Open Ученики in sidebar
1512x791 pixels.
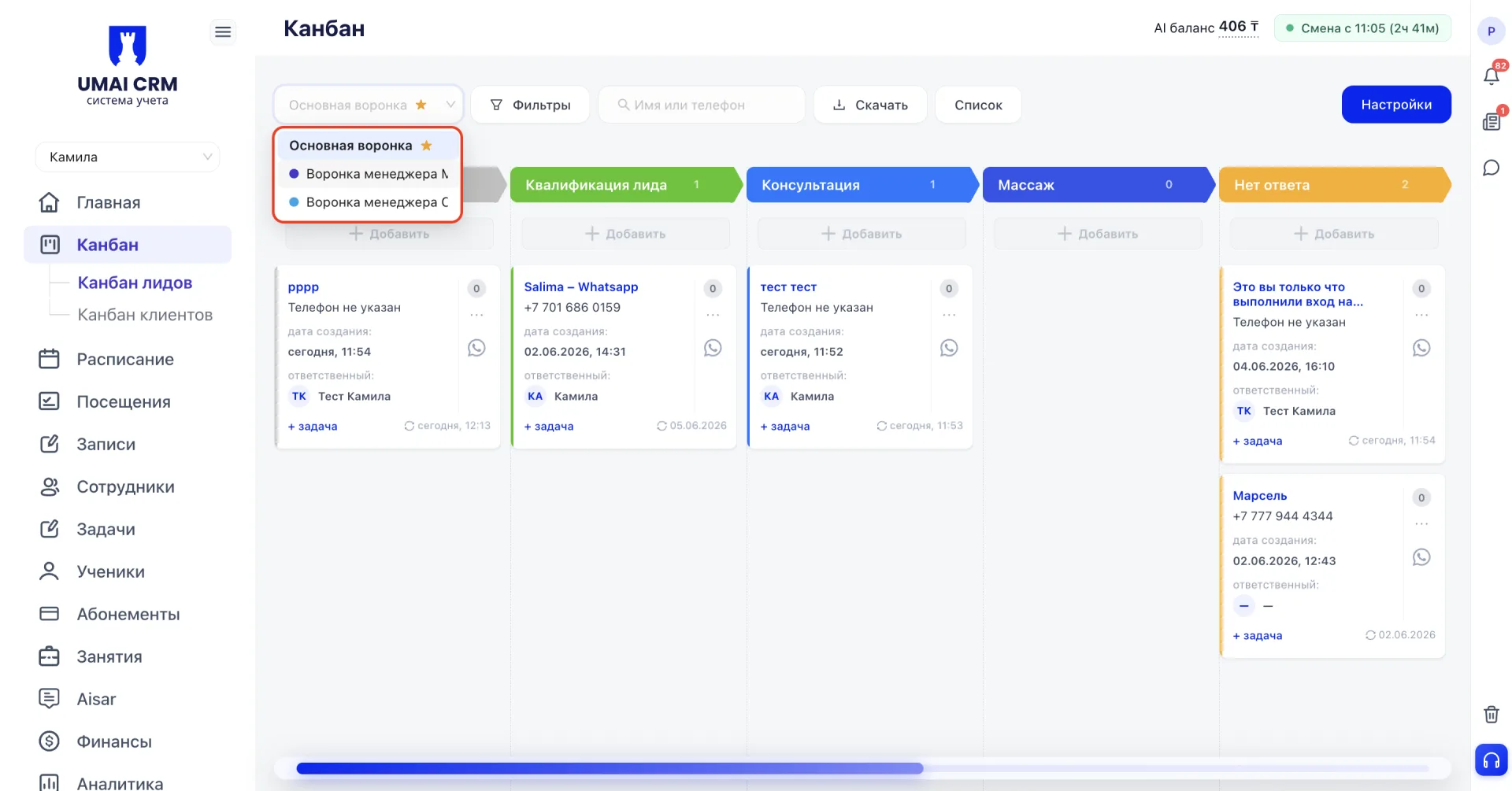click(x=128, y=571)
